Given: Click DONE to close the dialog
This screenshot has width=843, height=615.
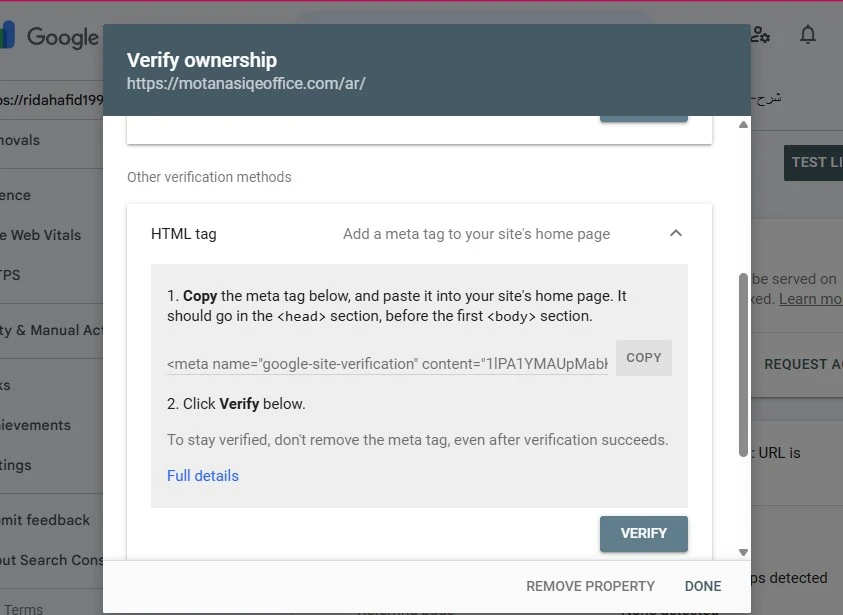Looking at the screenshot, I should click(x=703, y=586).
